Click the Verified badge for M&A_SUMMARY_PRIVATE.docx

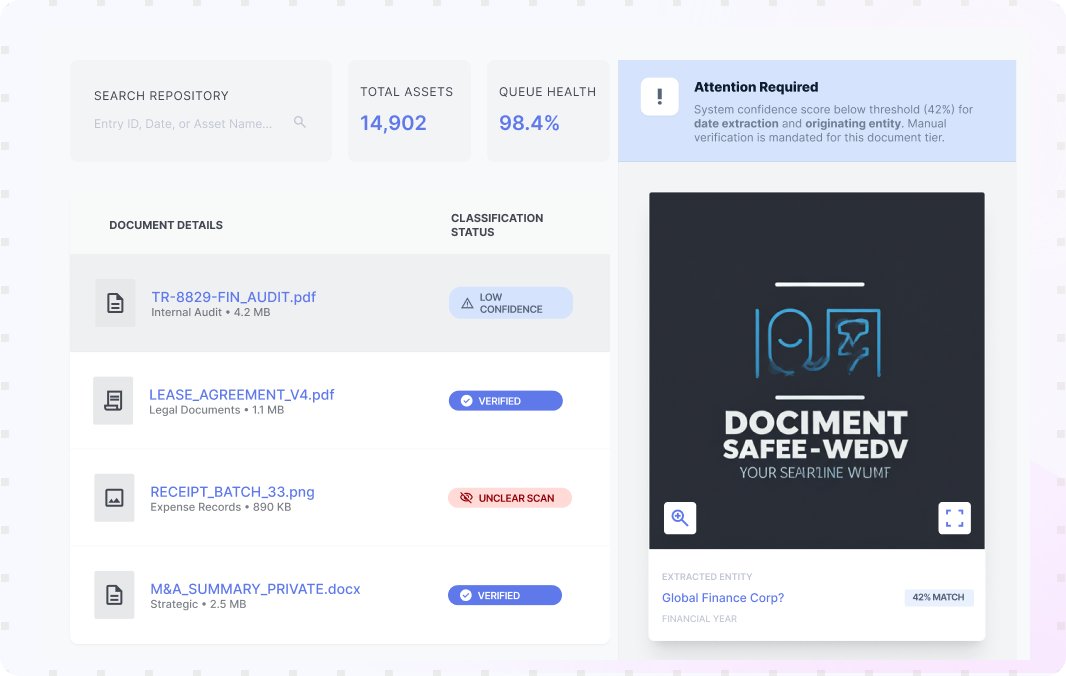(x=504, y=595)
